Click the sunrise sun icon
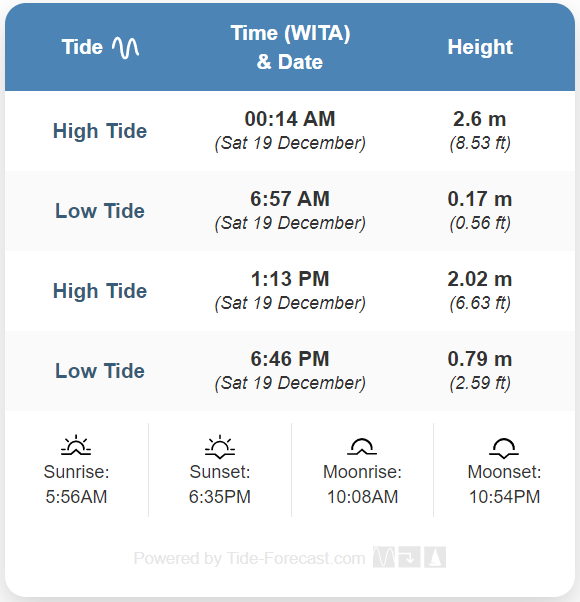 76,445
